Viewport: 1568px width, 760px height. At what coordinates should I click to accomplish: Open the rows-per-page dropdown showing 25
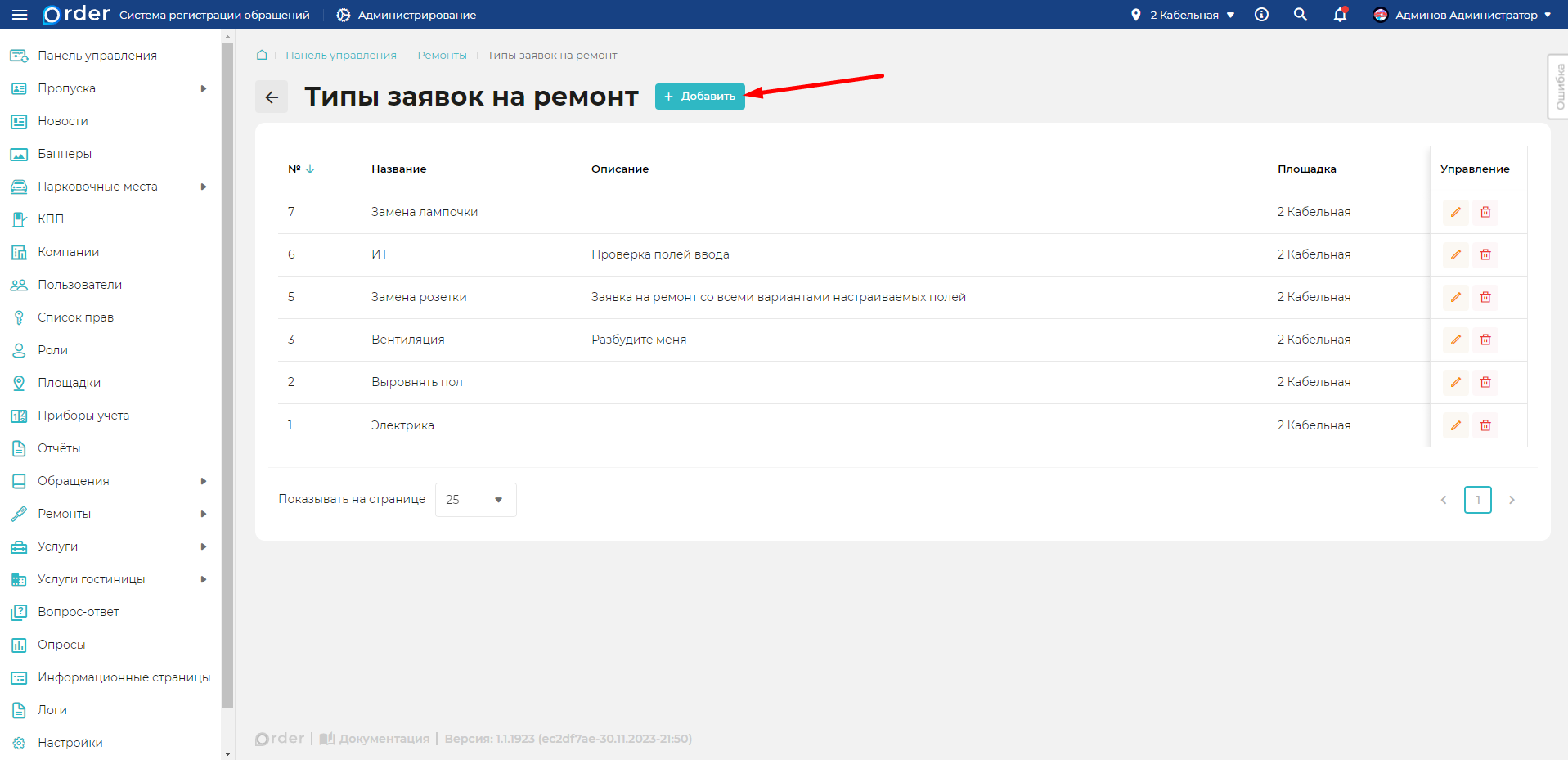coord(475,500)
